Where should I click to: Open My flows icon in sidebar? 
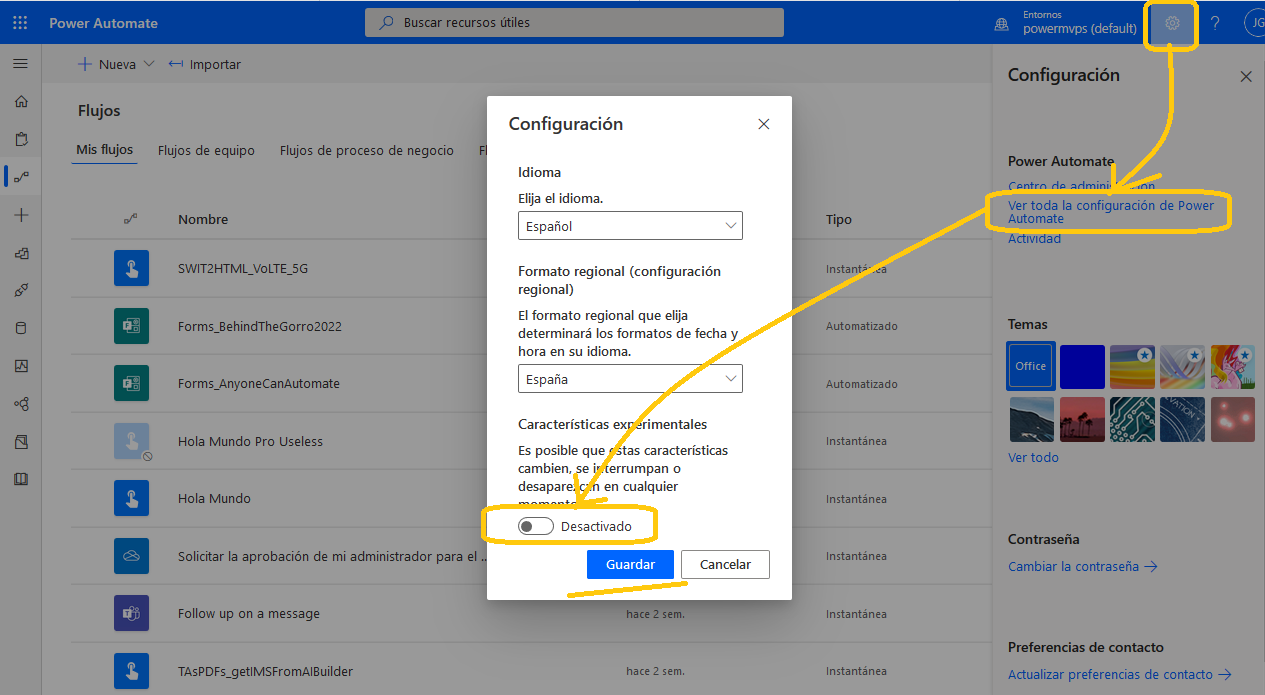click(21, 177)
